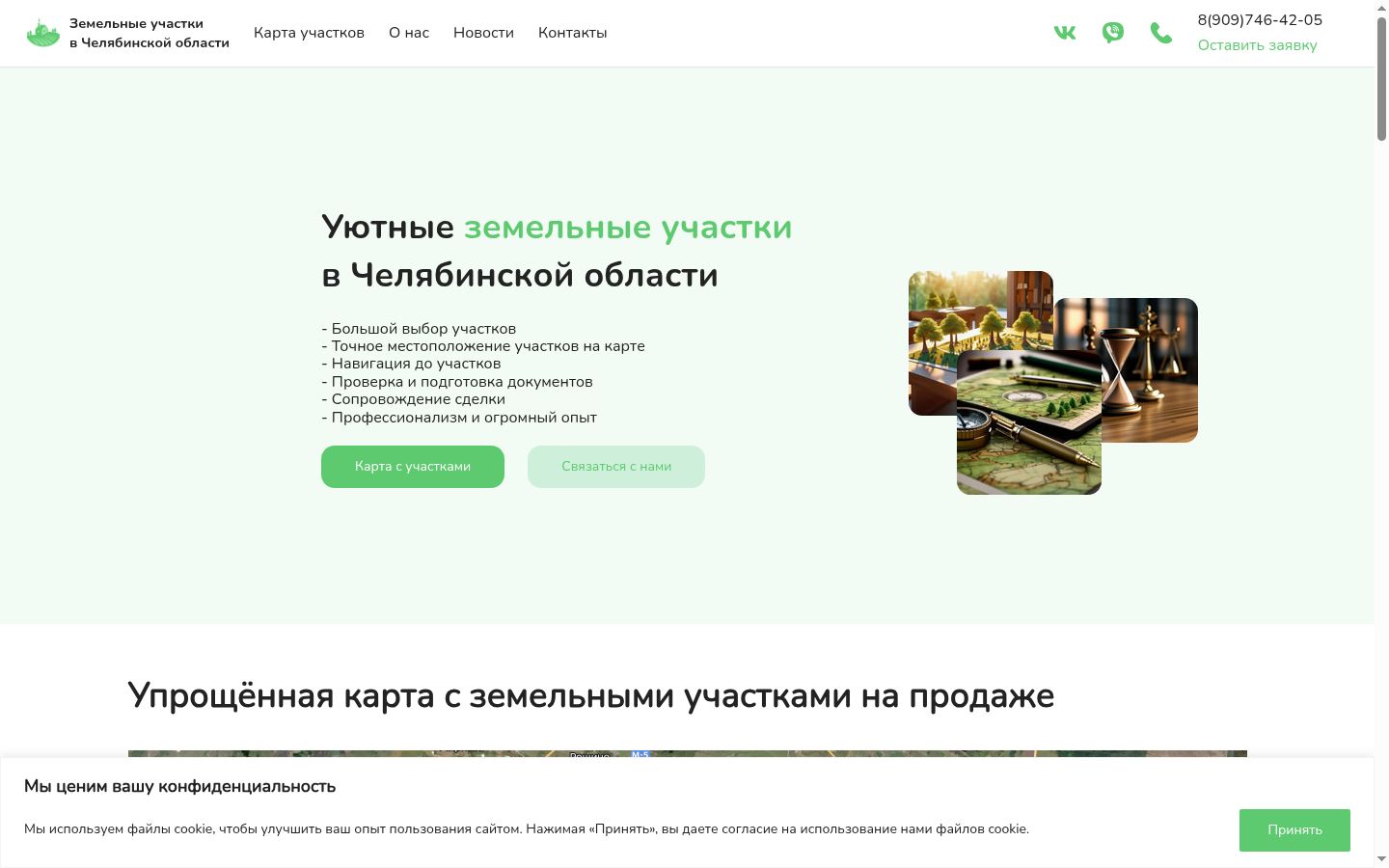Click the page vertical scrollbar thumb

1381,79
